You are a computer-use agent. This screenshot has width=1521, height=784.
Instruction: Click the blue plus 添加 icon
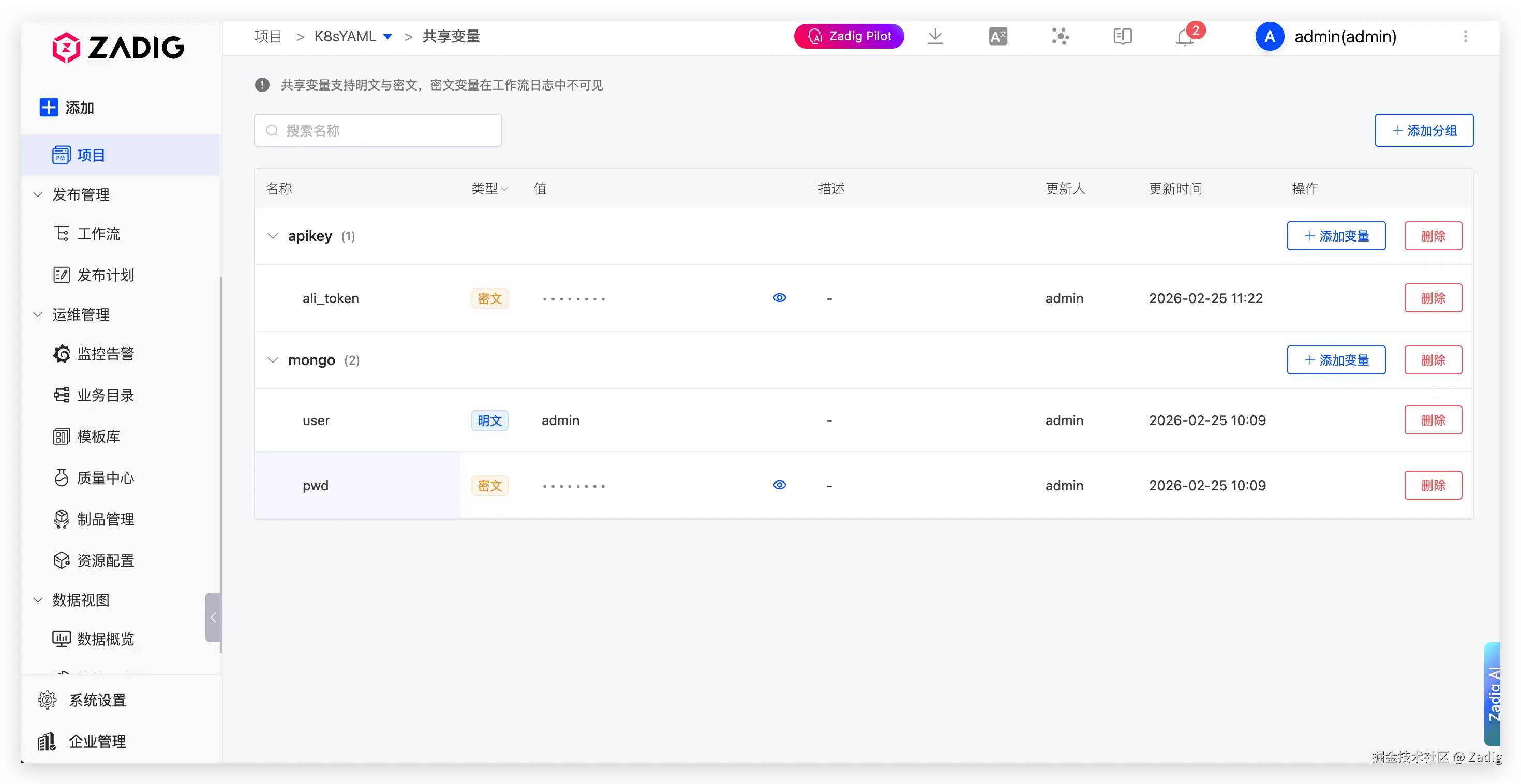49,108
